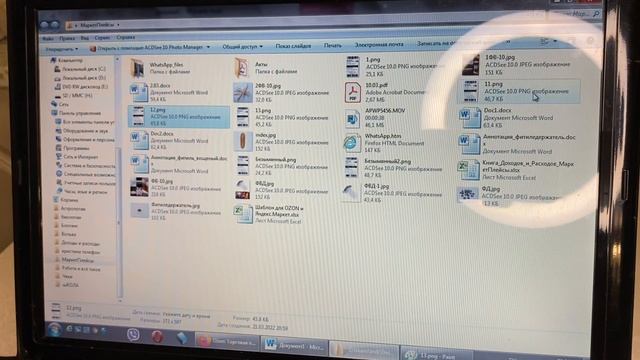Click Укажите дату и время in details pane
640x360 pixels.
point(186,315)
